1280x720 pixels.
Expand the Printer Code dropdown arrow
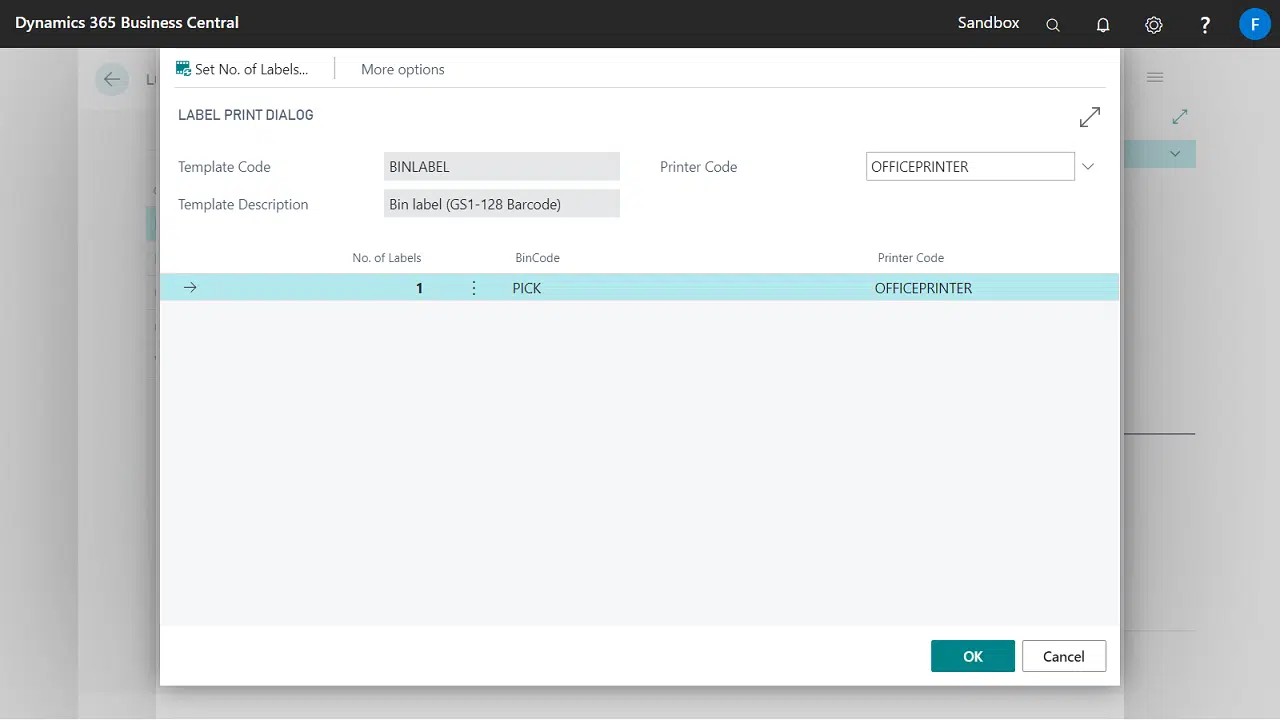point(1088,167)
